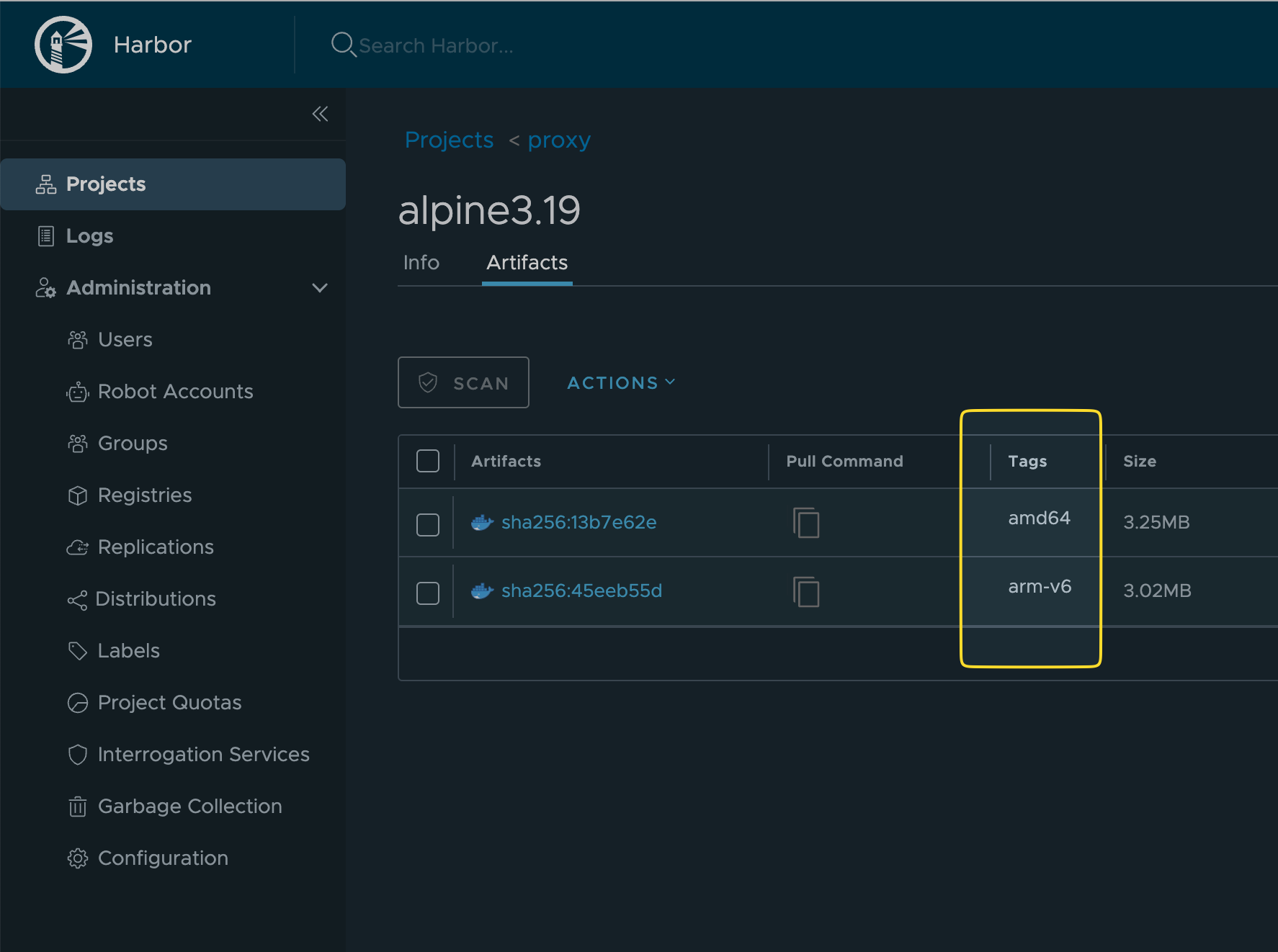
Task: Open Garbage Collection via trash icon
Action: (x=78, y=807)
